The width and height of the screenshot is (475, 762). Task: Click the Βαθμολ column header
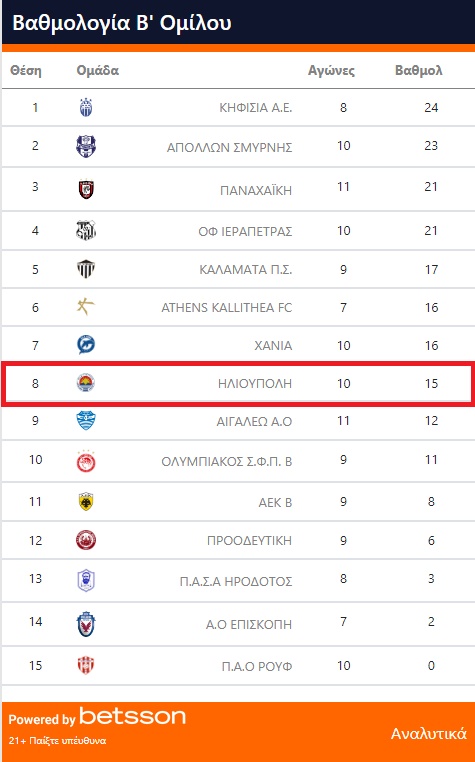pyautogui.click(x=419, y=70)
